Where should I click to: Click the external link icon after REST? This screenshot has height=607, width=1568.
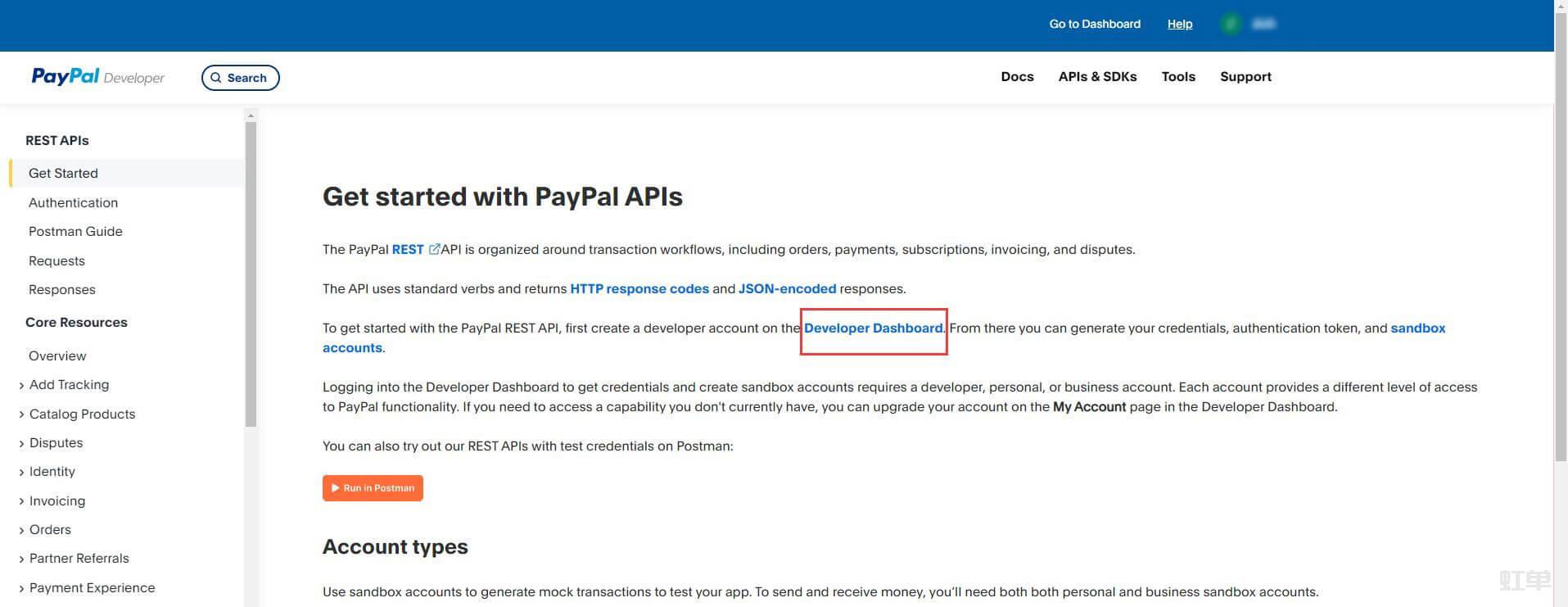(434, 249)
